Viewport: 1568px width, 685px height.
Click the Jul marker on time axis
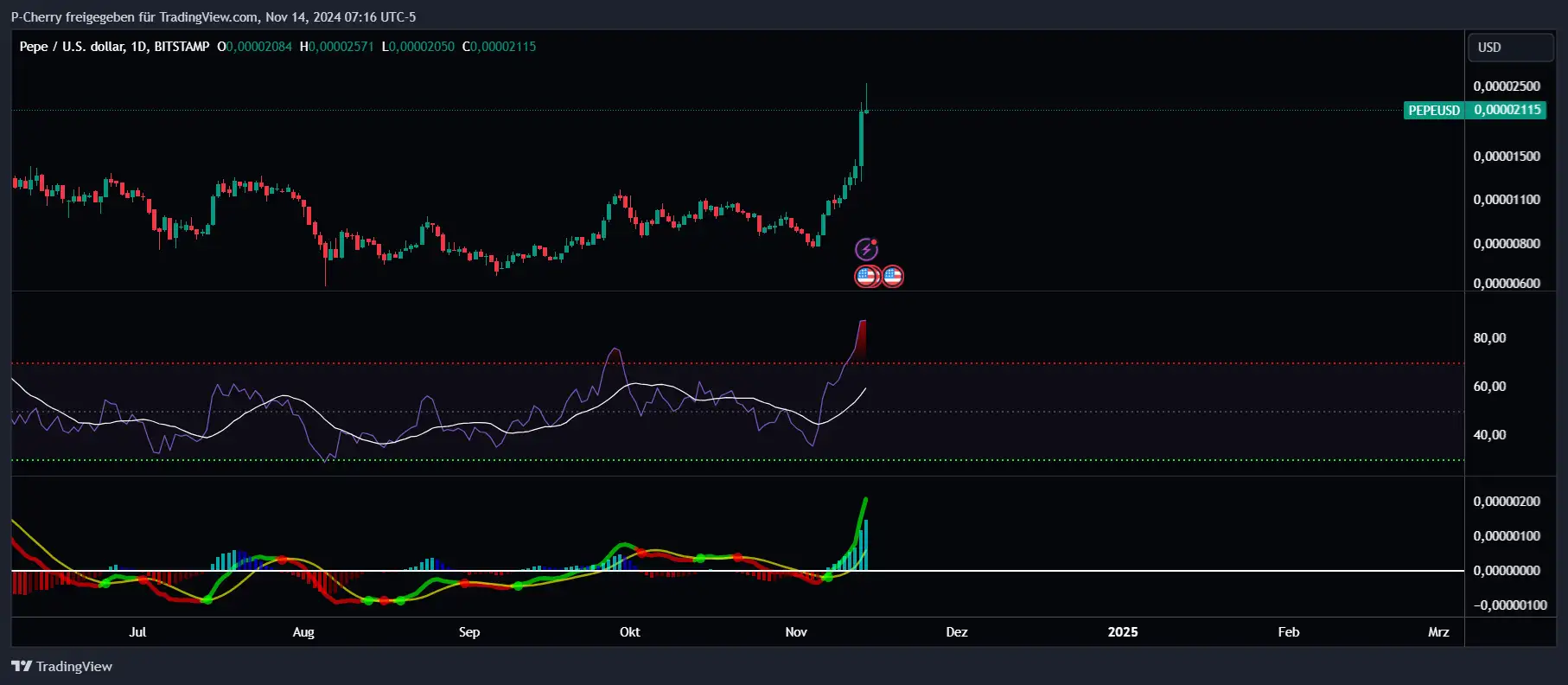pyautogui.click(x=137, y=632)
